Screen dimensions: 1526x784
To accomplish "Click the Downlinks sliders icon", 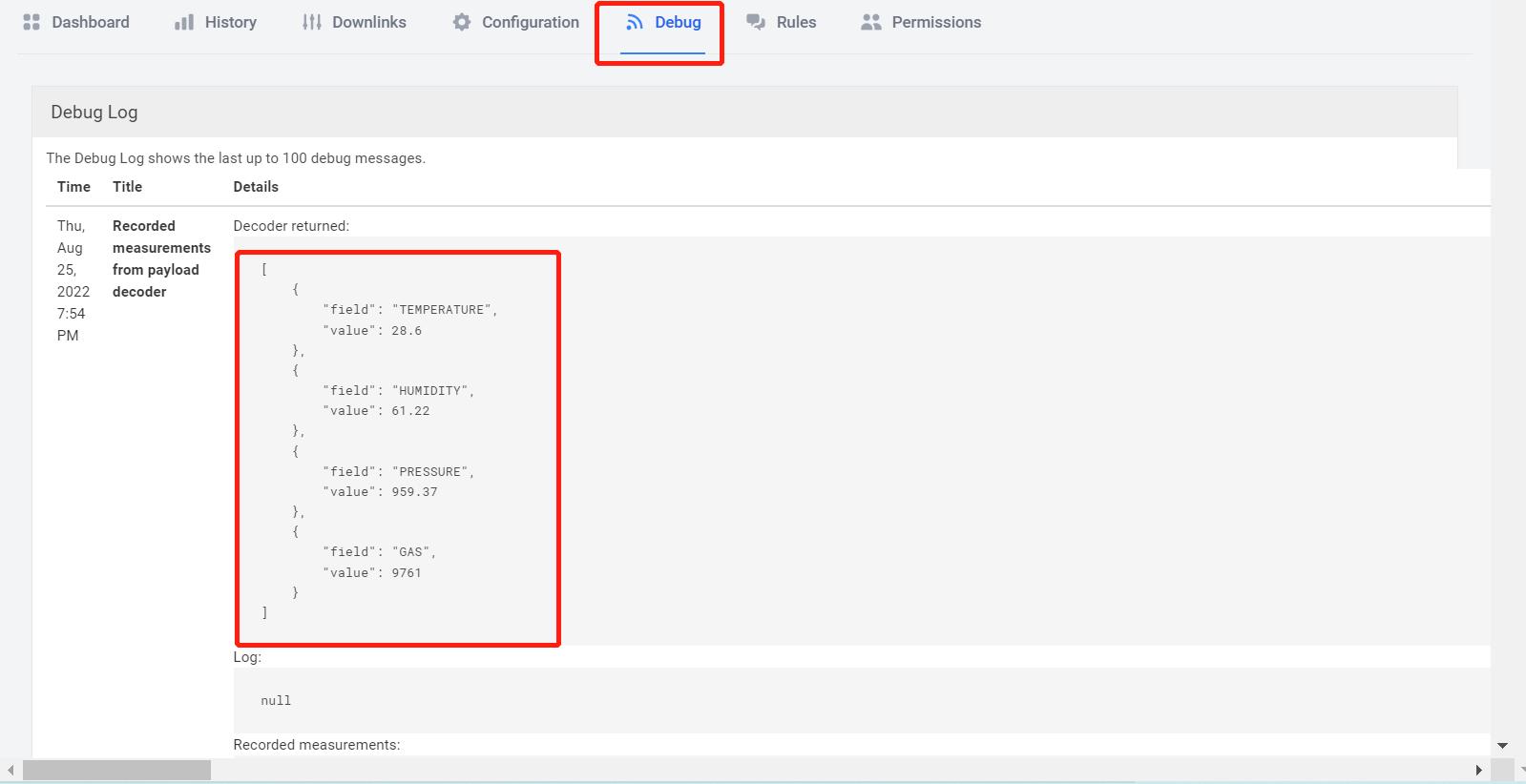I will 312,22.
